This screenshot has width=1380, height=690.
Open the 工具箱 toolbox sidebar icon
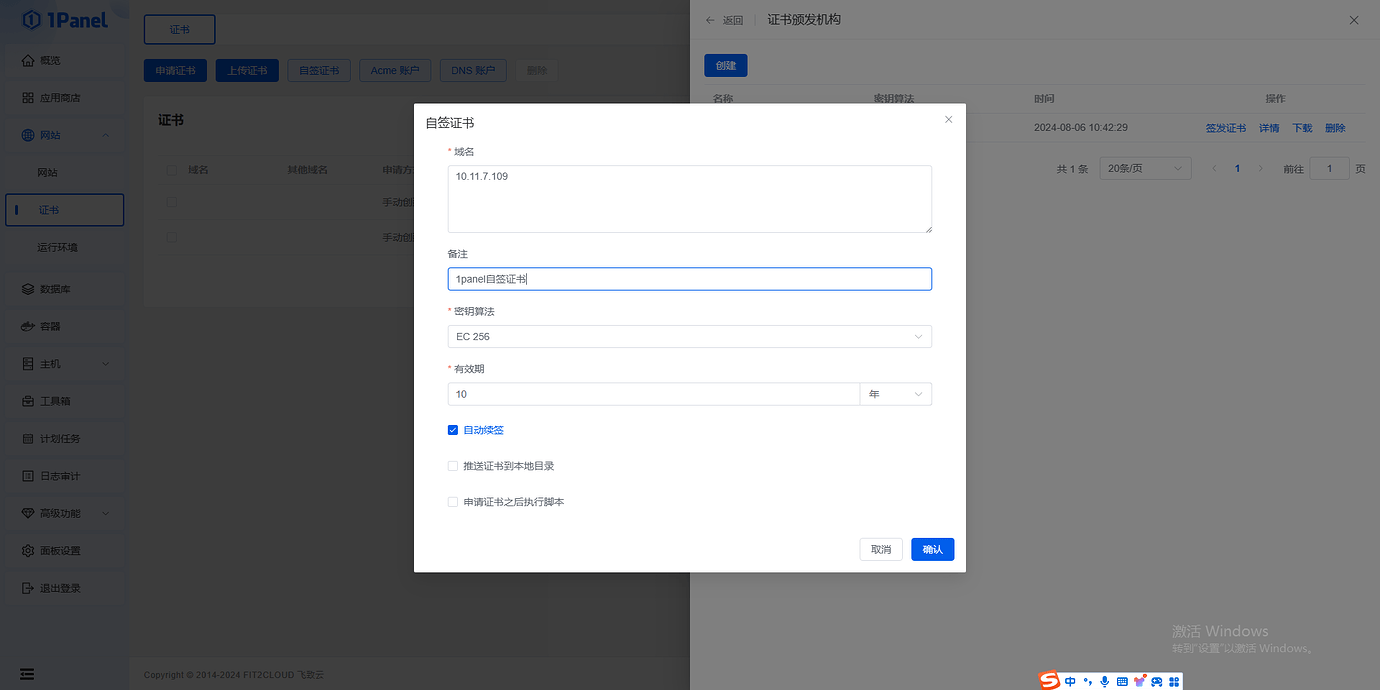pos(30,400)
